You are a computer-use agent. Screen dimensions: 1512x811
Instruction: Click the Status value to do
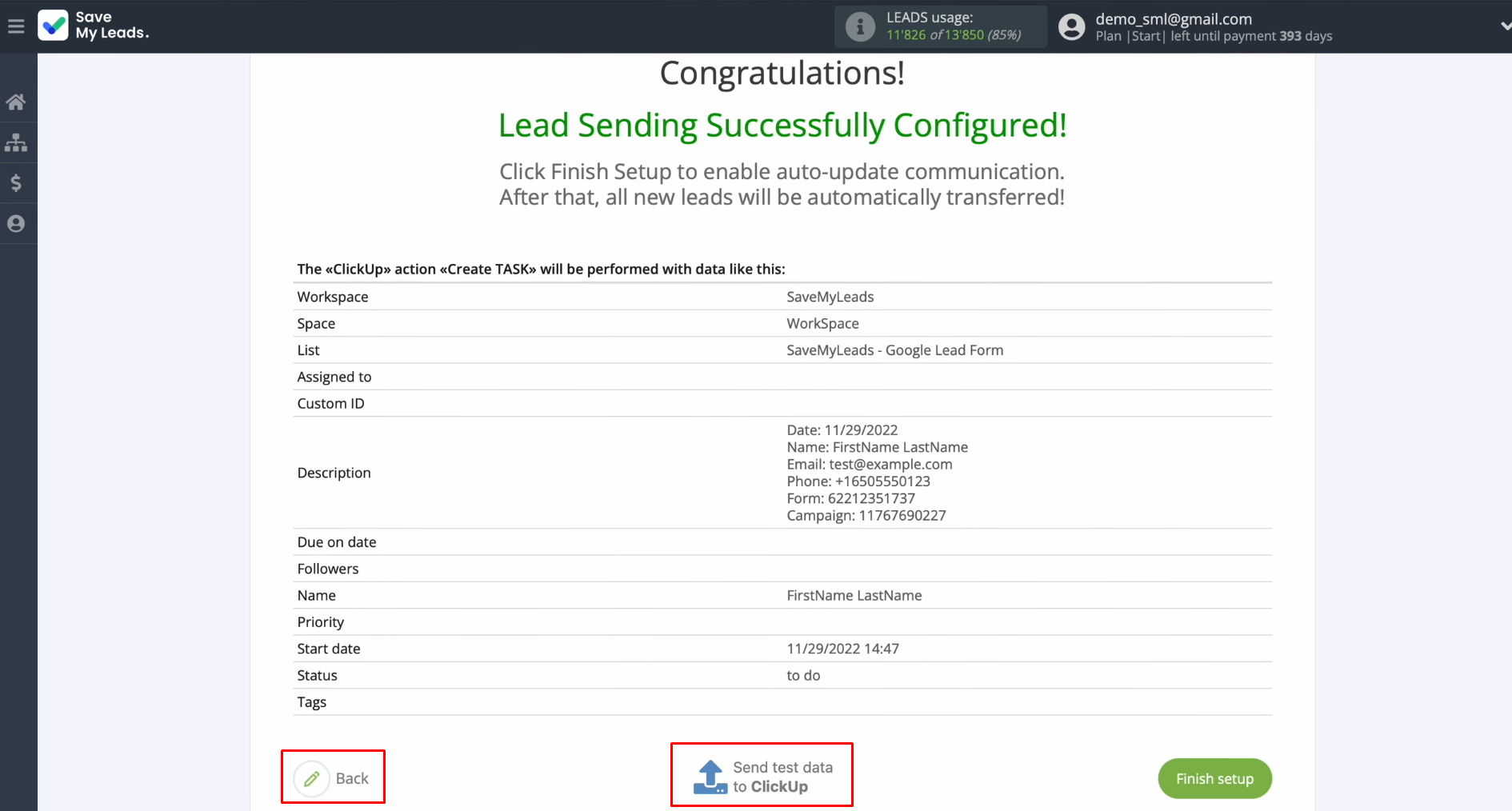click(x=803, y=675)
